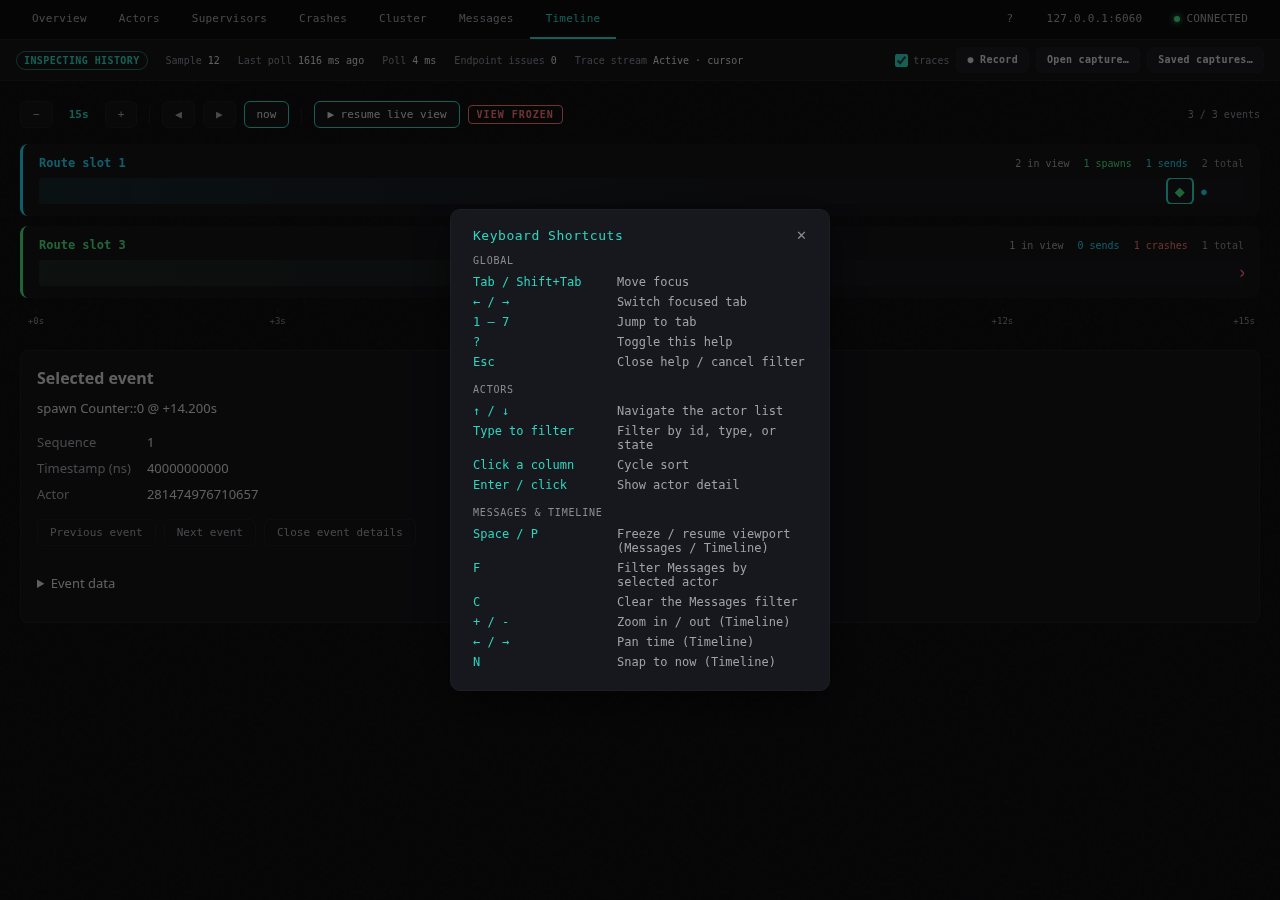Select the Timeline tab
Screen dimensions: 1280x900
click(x=573, y=18)
